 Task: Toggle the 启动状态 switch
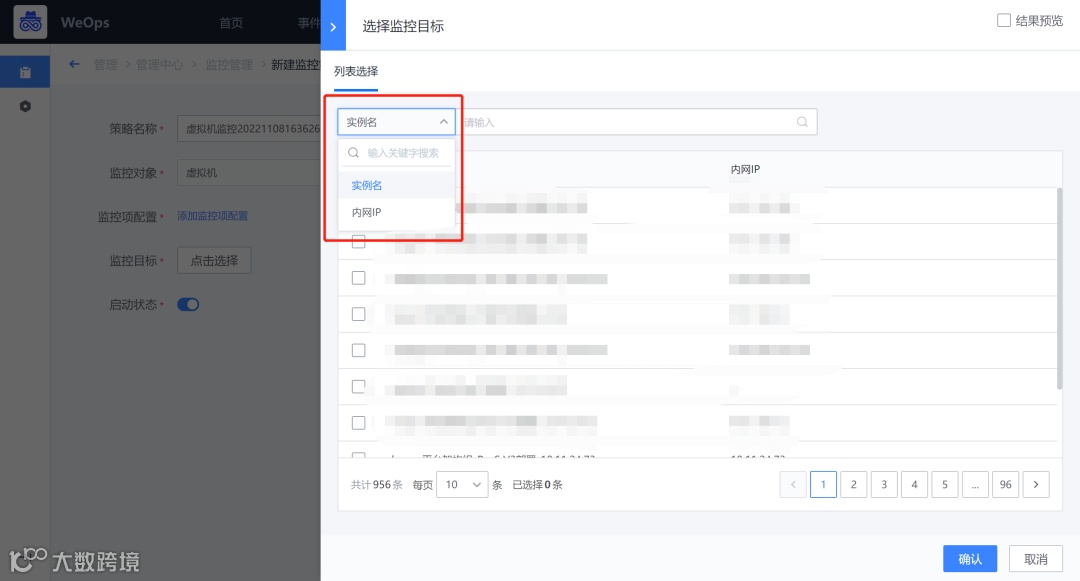pyautogui.click(x=188, y=304)
